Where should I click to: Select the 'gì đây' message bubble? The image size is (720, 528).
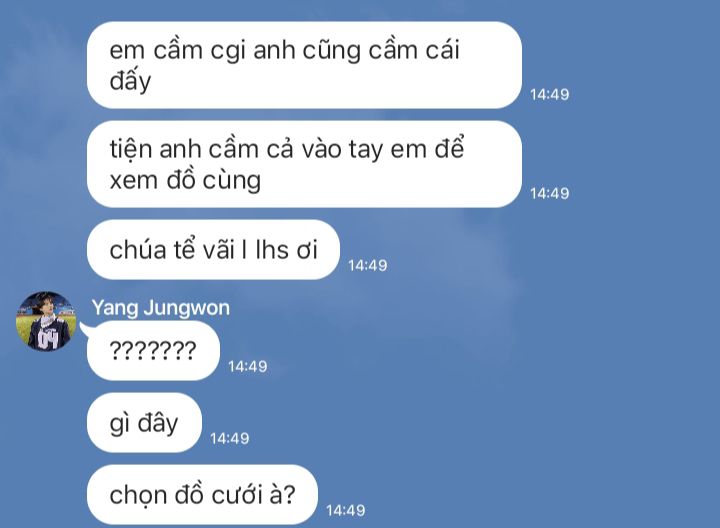pos(144,423)
